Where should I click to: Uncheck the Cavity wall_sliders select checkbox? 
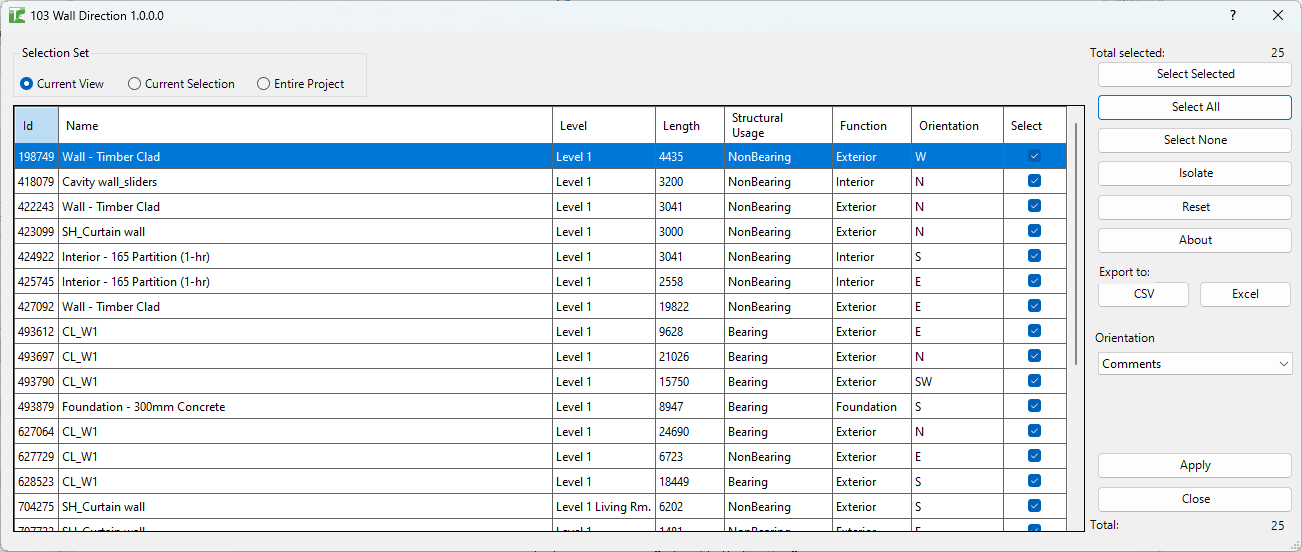click(x=1034, y=181)
